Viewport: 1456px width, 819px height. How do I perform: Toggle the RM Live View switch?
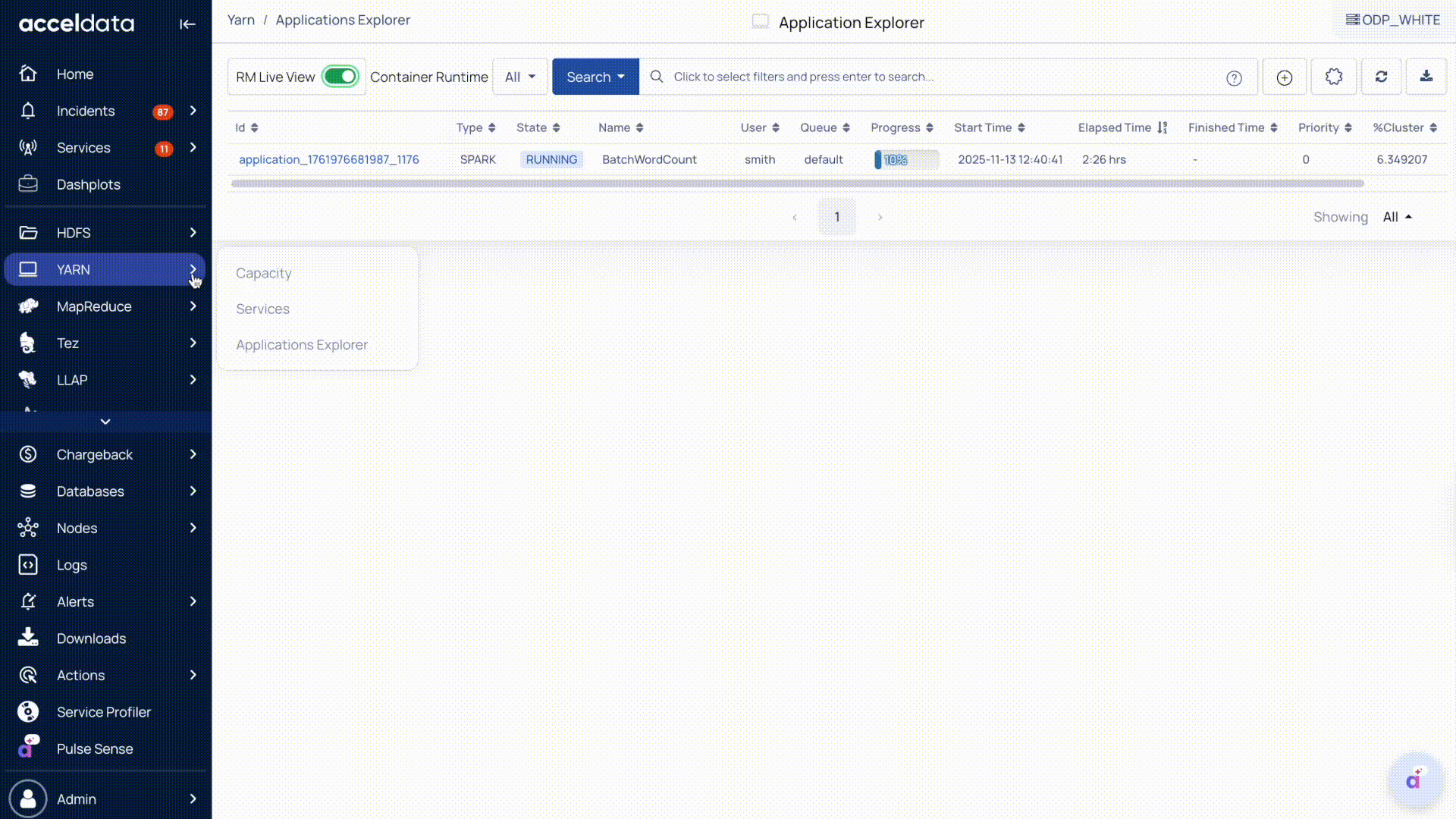pyautogui.click(x=340, y=77)
